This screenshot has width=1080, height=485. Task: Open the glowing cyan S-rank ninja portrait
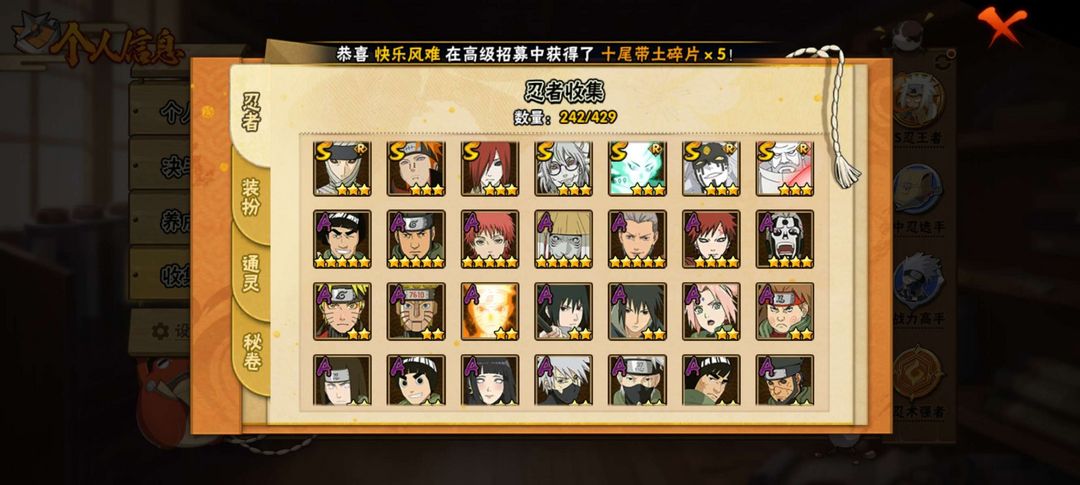(x=638, y=169)
